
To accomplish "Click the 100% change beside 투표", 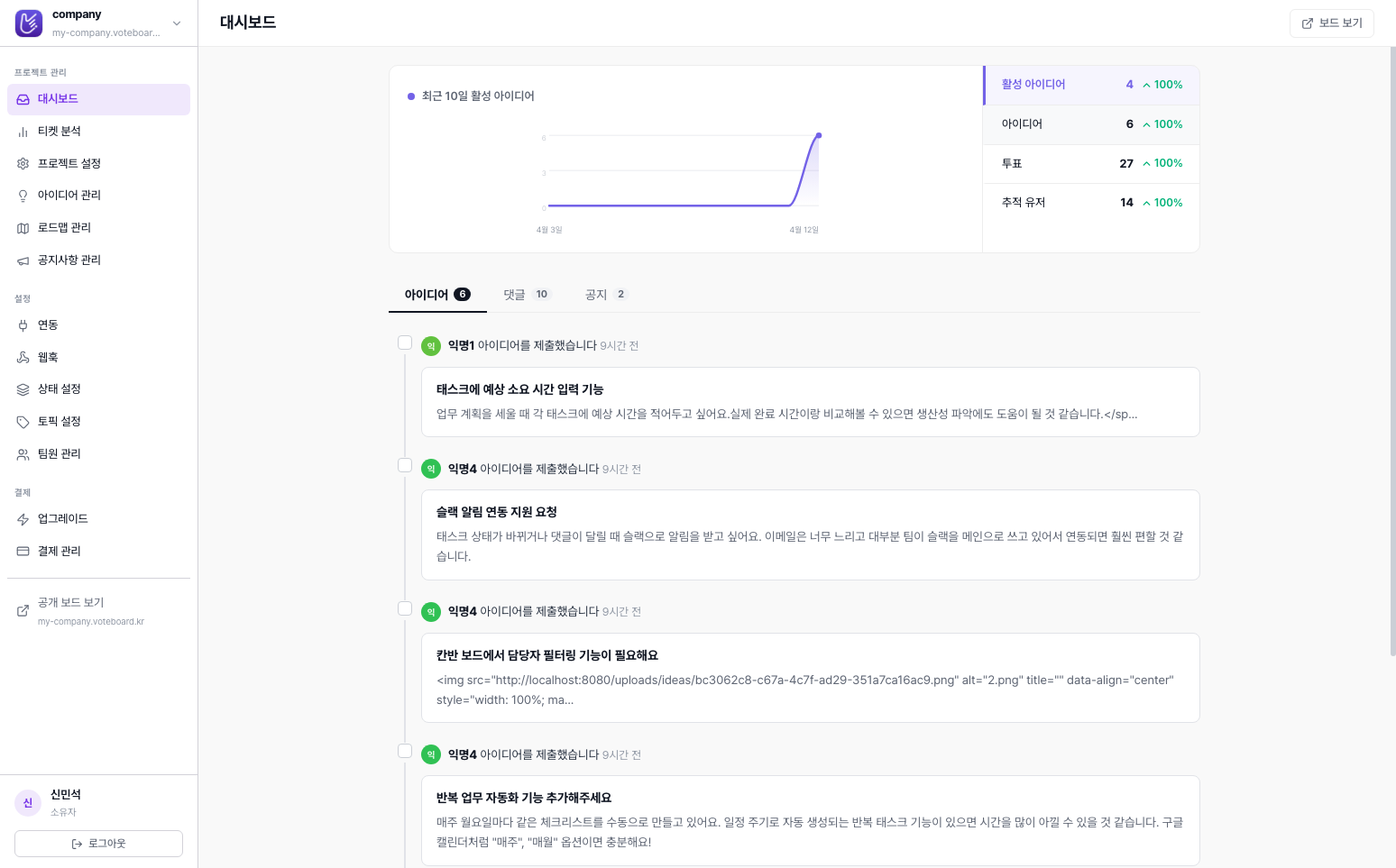I will point(1162,164).
